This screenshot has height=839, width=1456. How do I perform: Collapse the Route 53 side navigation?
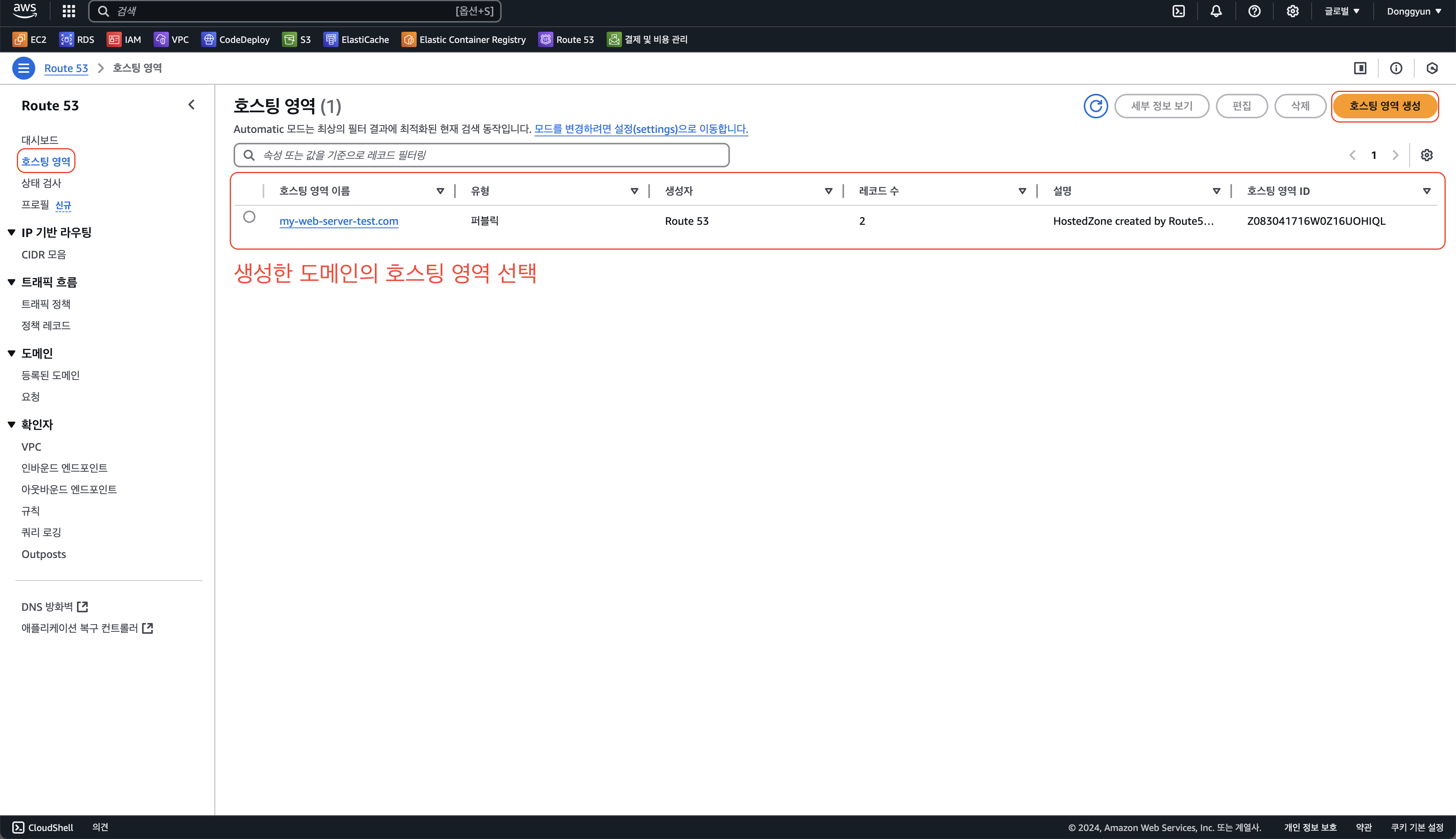191,105
